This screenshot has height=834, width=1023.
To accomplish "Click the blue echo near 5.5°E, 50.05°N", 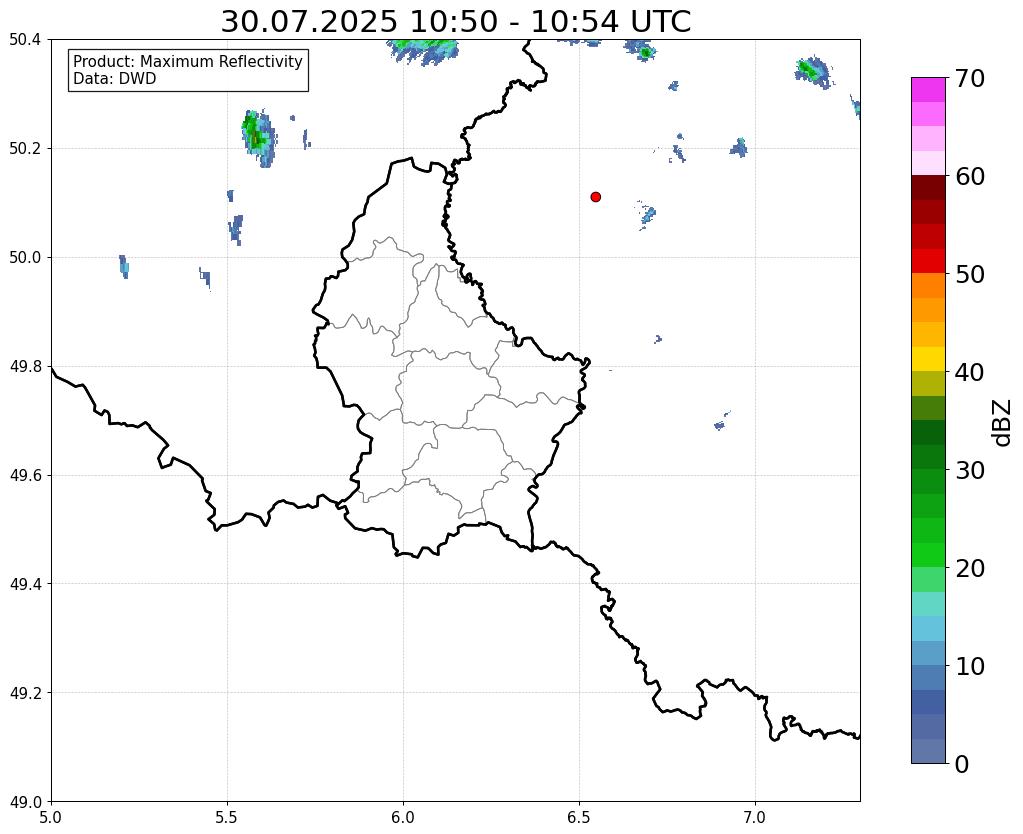I will point(236,229).
